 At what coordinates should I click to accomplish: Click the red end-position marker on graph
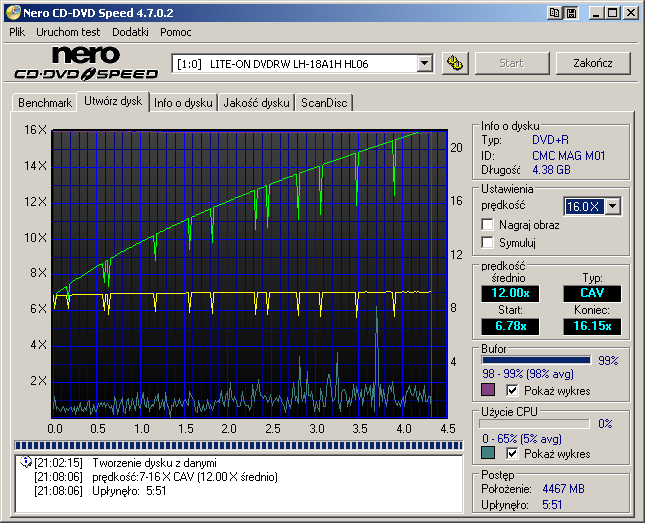tap(431, 274)
